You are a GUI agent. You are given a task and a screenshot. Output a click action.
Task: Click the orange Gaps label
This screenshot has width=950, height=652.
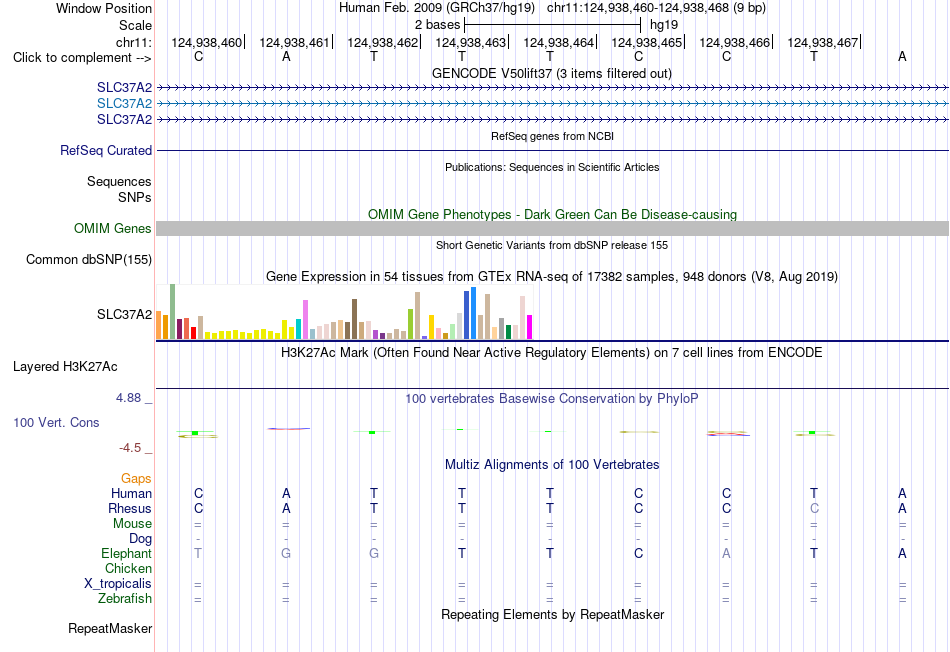(136, 479)
